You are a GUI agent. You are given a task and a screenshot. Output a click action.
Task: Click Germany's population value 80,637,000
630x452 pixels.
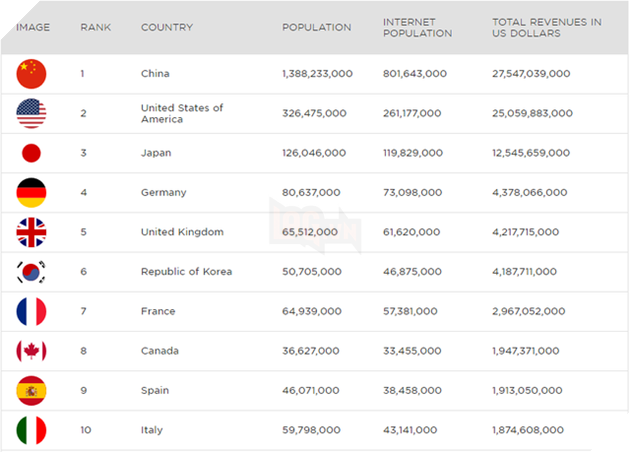coord(311,192)
